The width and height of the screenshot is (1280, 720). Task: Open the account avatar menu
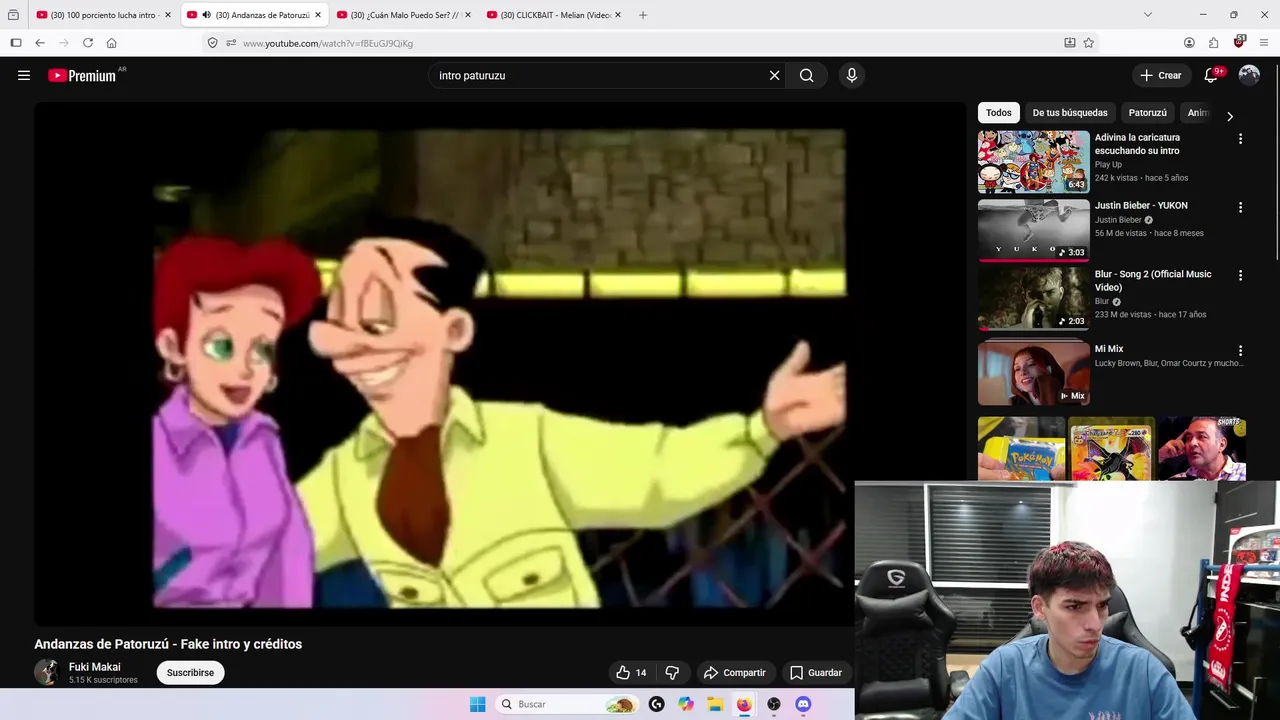pos(1249,75)
